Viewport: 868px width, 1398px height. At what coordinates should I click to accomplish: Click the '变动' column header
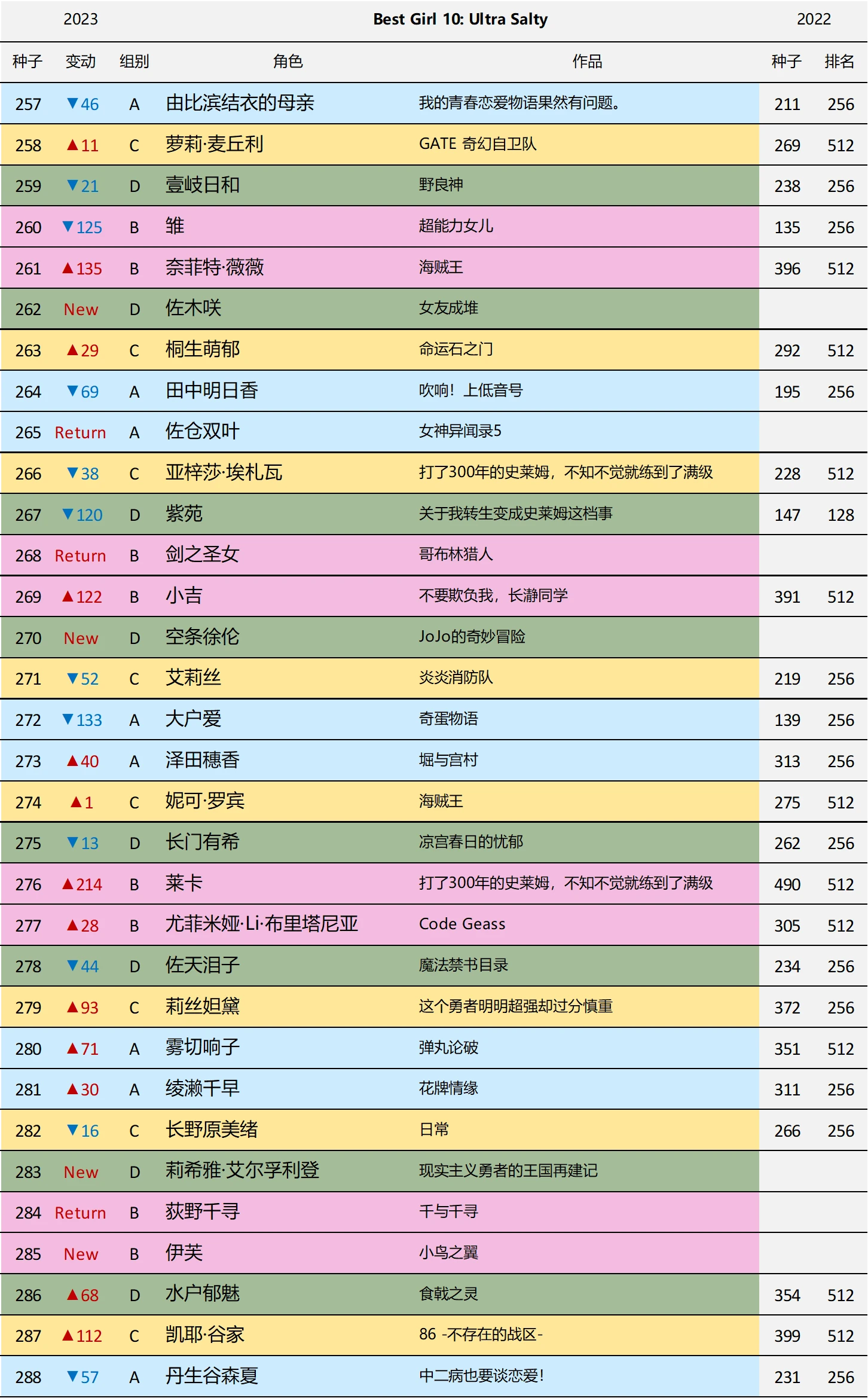click(x=81, y=62)
